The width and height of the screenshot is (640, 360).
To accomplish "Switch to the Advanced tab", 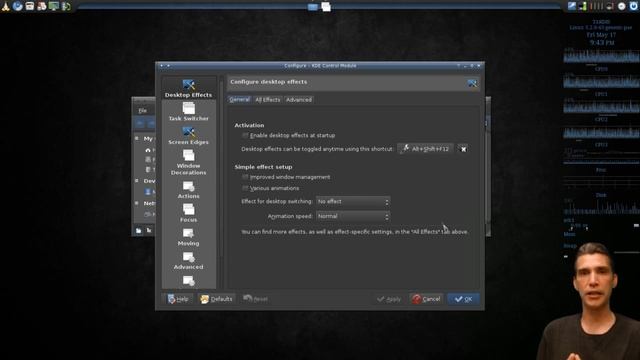I will (299, 100).
